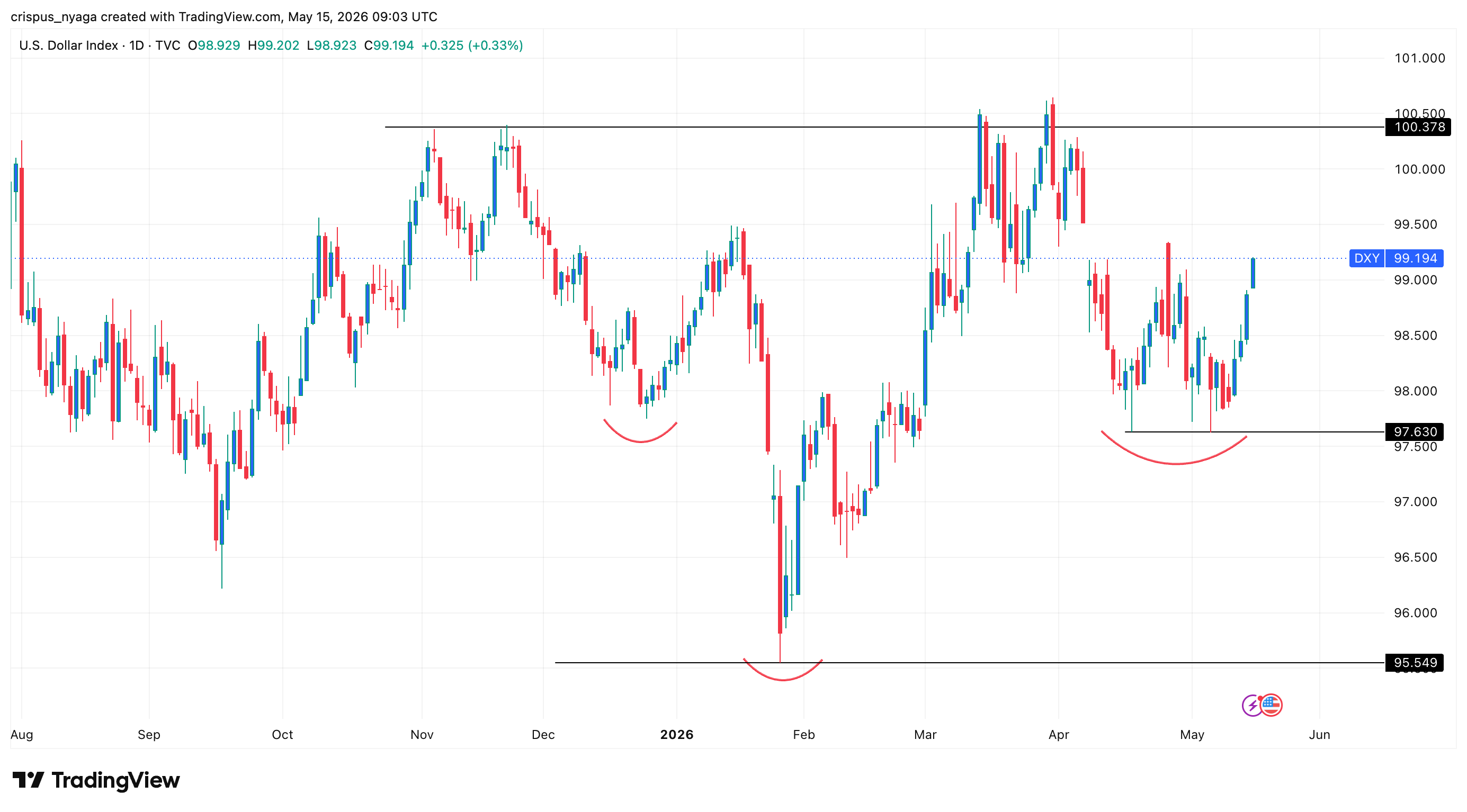Click the 98.500 price axis label
The image size is (1467, 812).
1415,336
